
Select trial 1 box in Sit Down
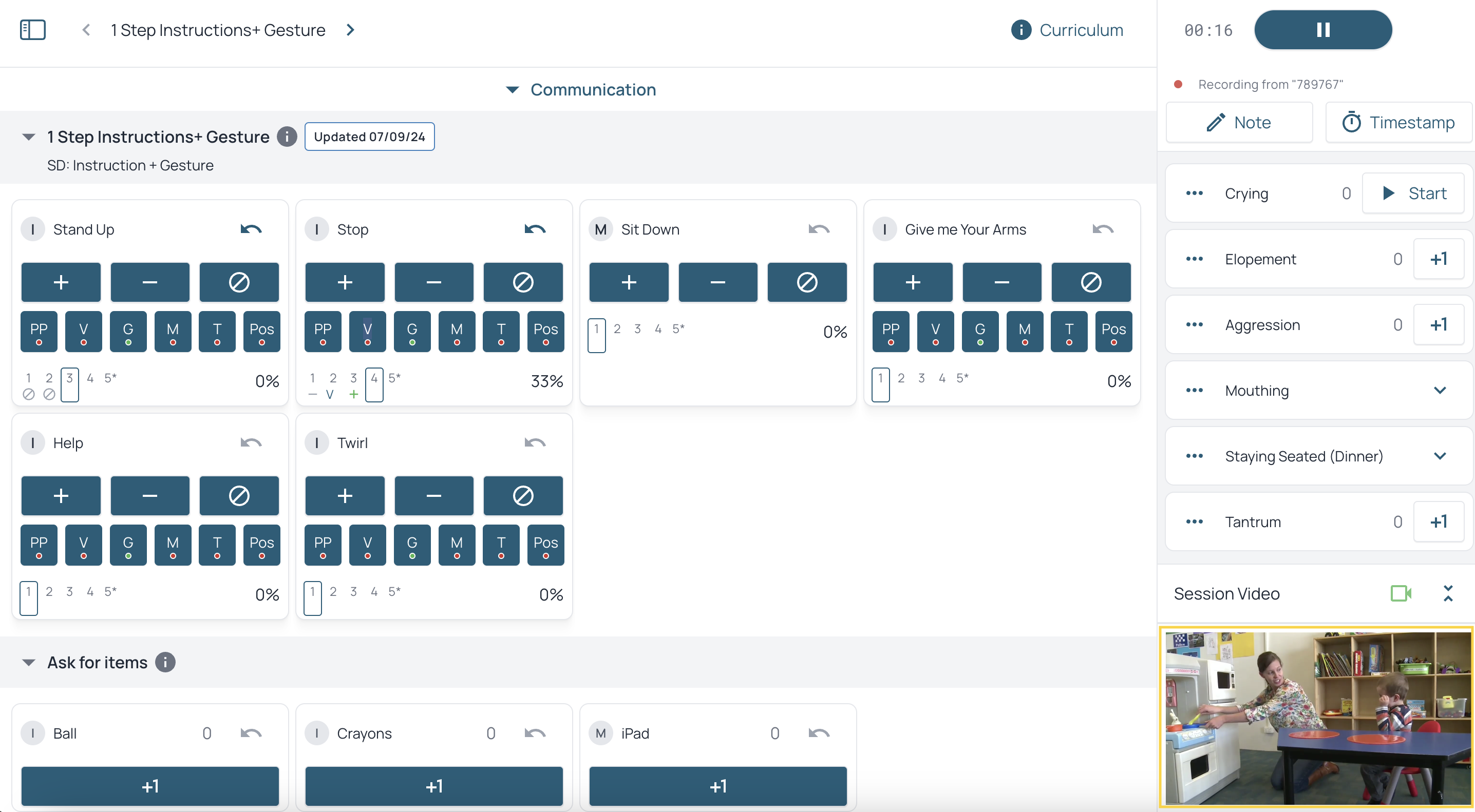[597, 335]
